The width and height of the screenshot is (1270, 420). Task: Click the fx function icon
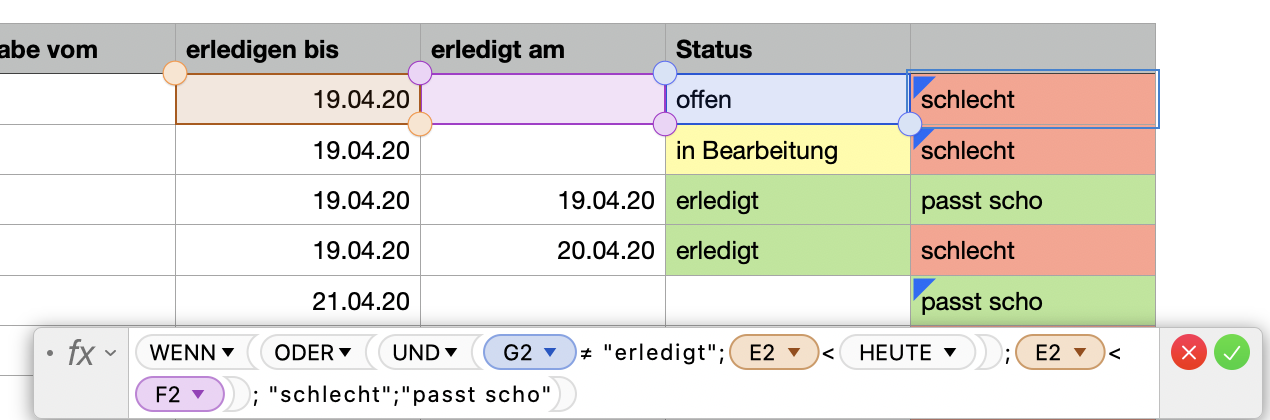(x=80, y=352)
